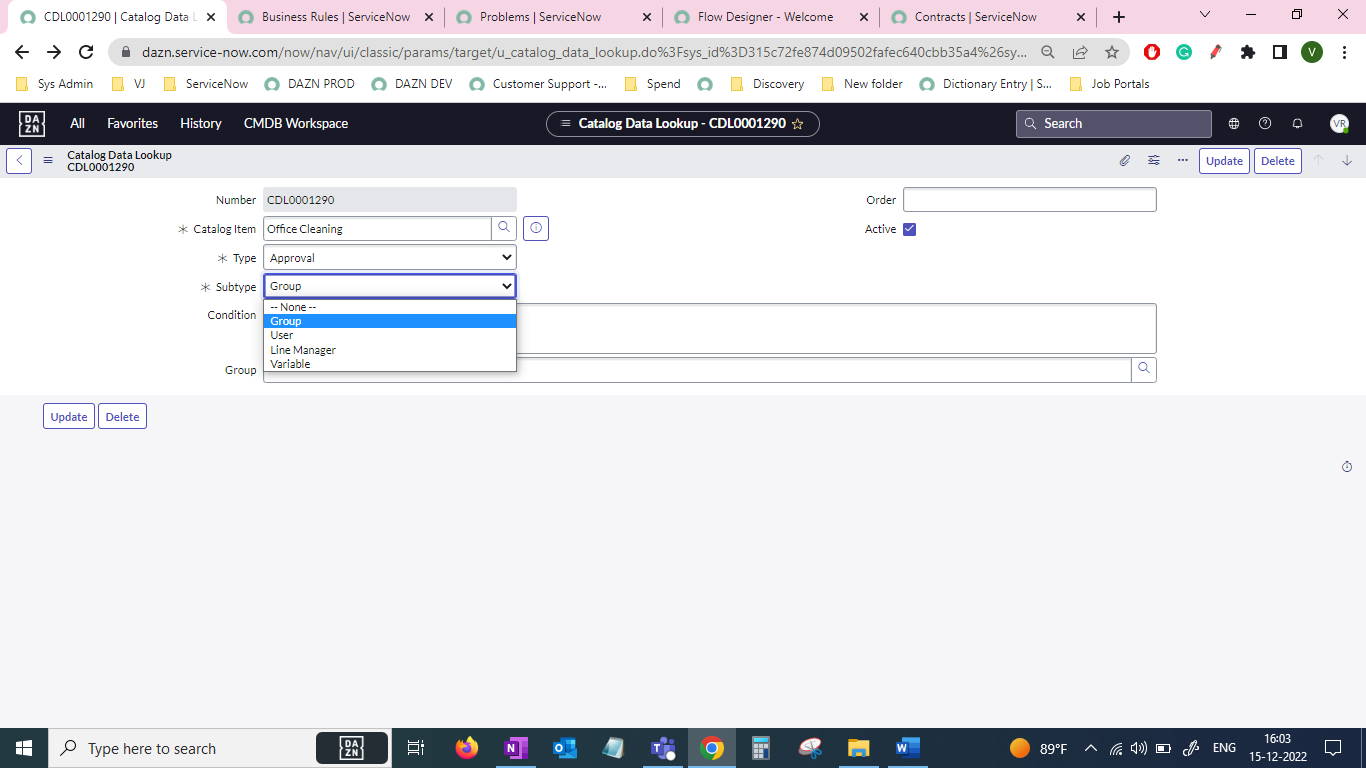Select the Variable subtype option

(390, 364)
